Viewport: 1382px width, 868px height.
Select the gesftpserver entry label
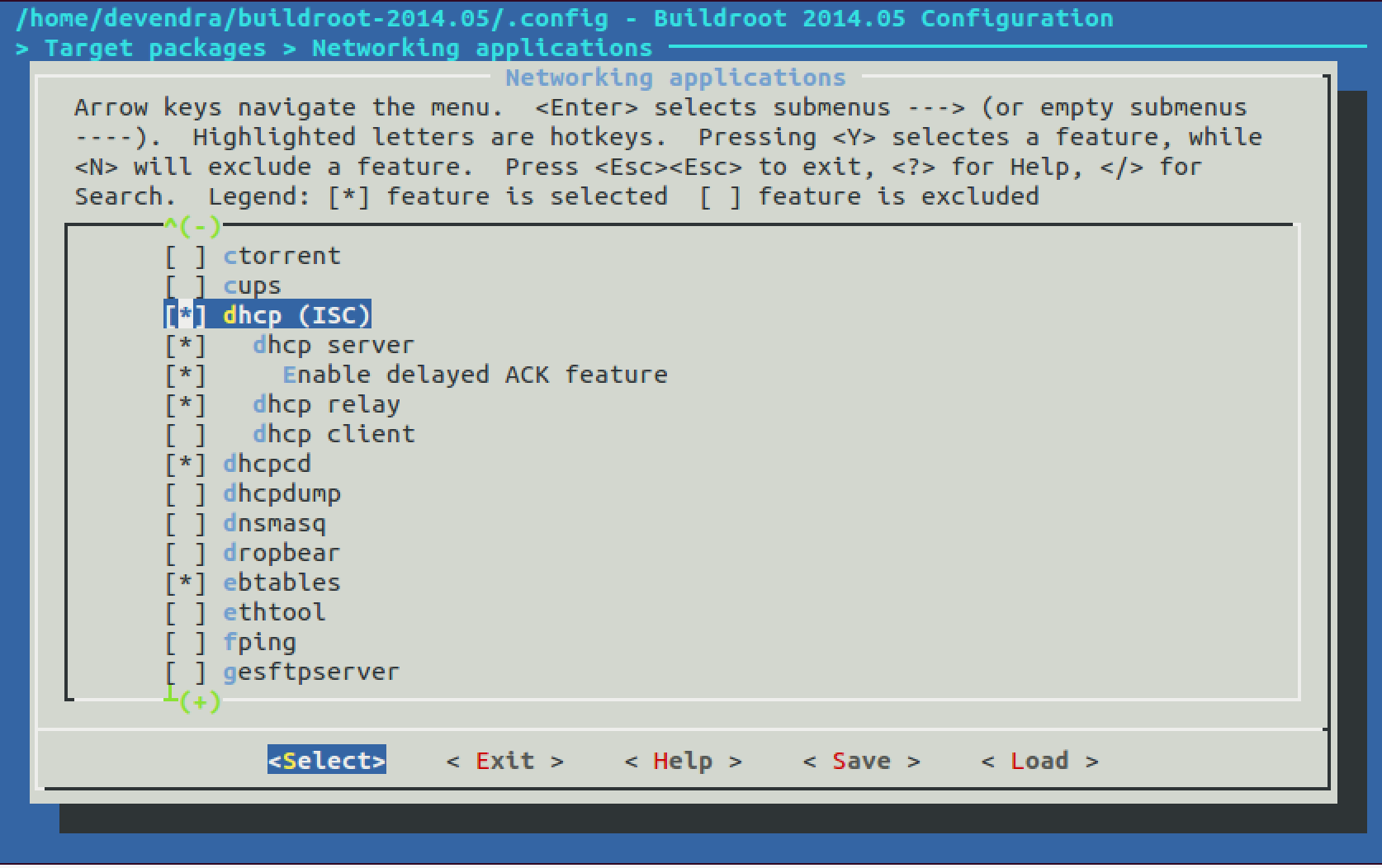(311, 672)
